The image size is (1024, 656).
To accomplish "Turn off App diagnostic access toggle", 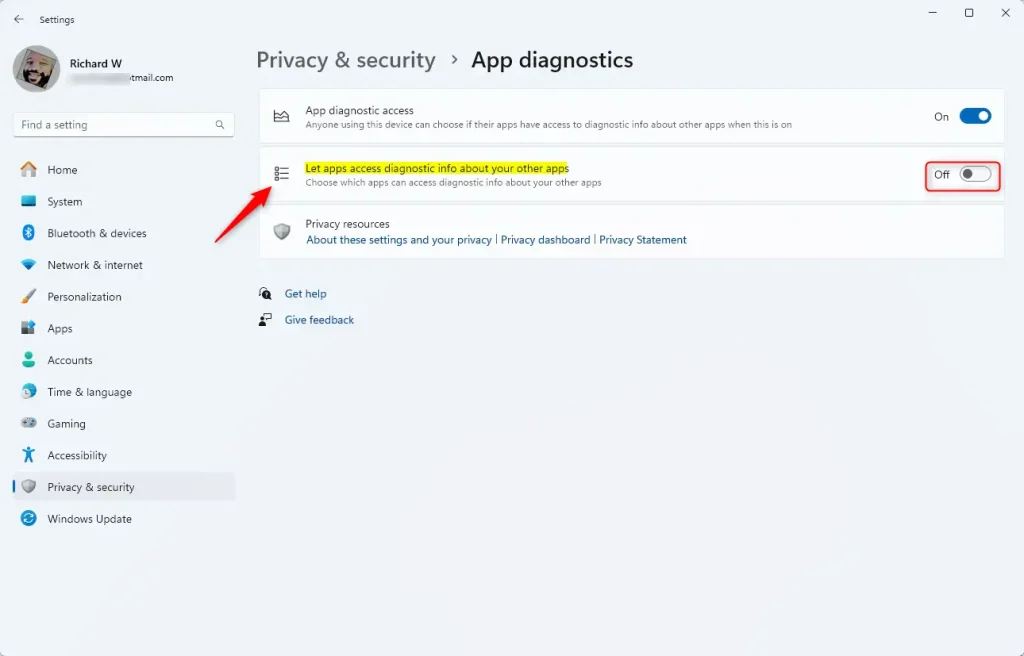I will pos(975,116).
